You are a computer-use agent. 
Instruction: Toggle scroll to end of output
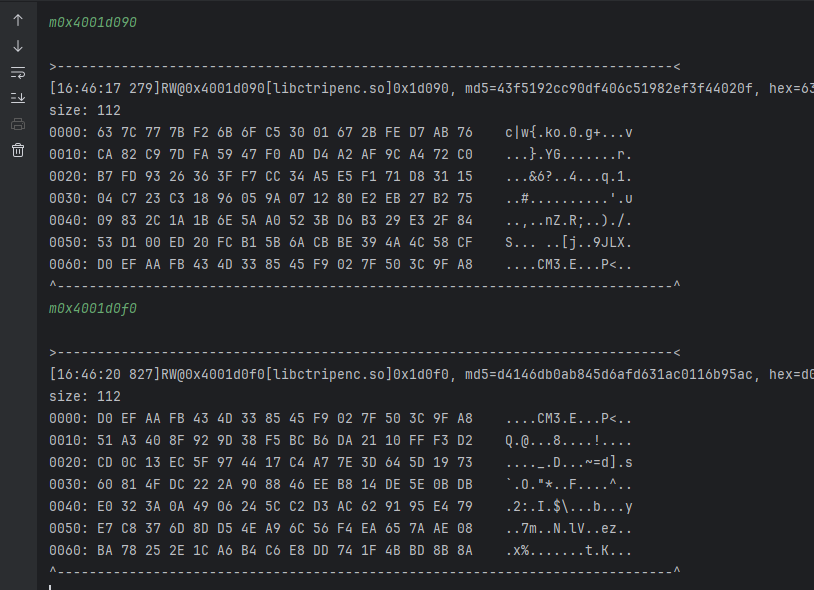click(18, 98)
